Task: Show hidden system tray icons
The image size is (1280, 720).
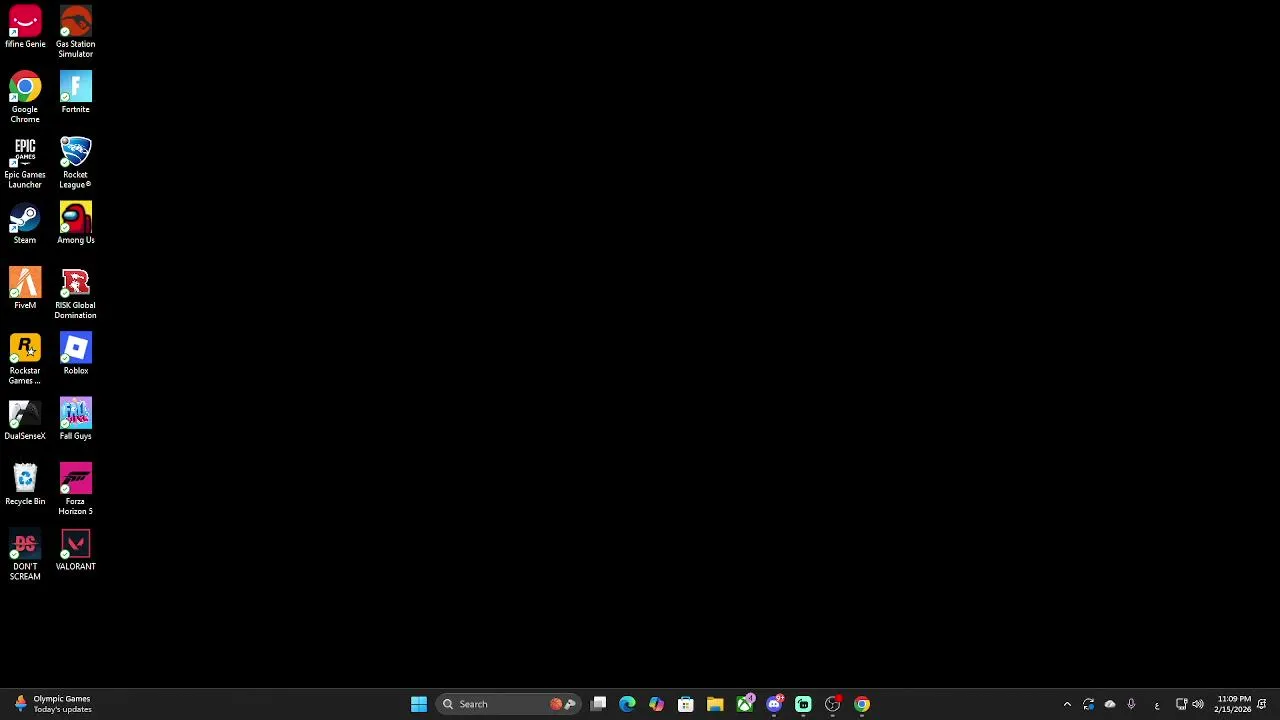Action: coord(1067,704)
